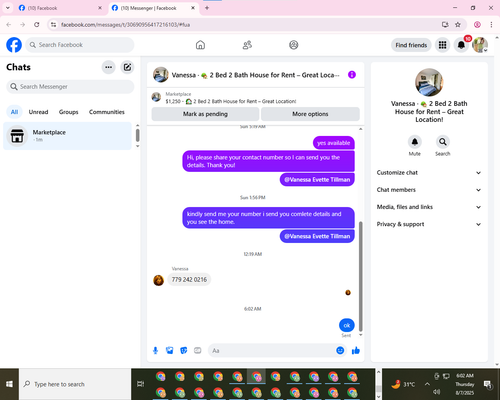This screenshot has width=500, height=400.
Task: Choose a GIF icon
Action: [198, 351]
